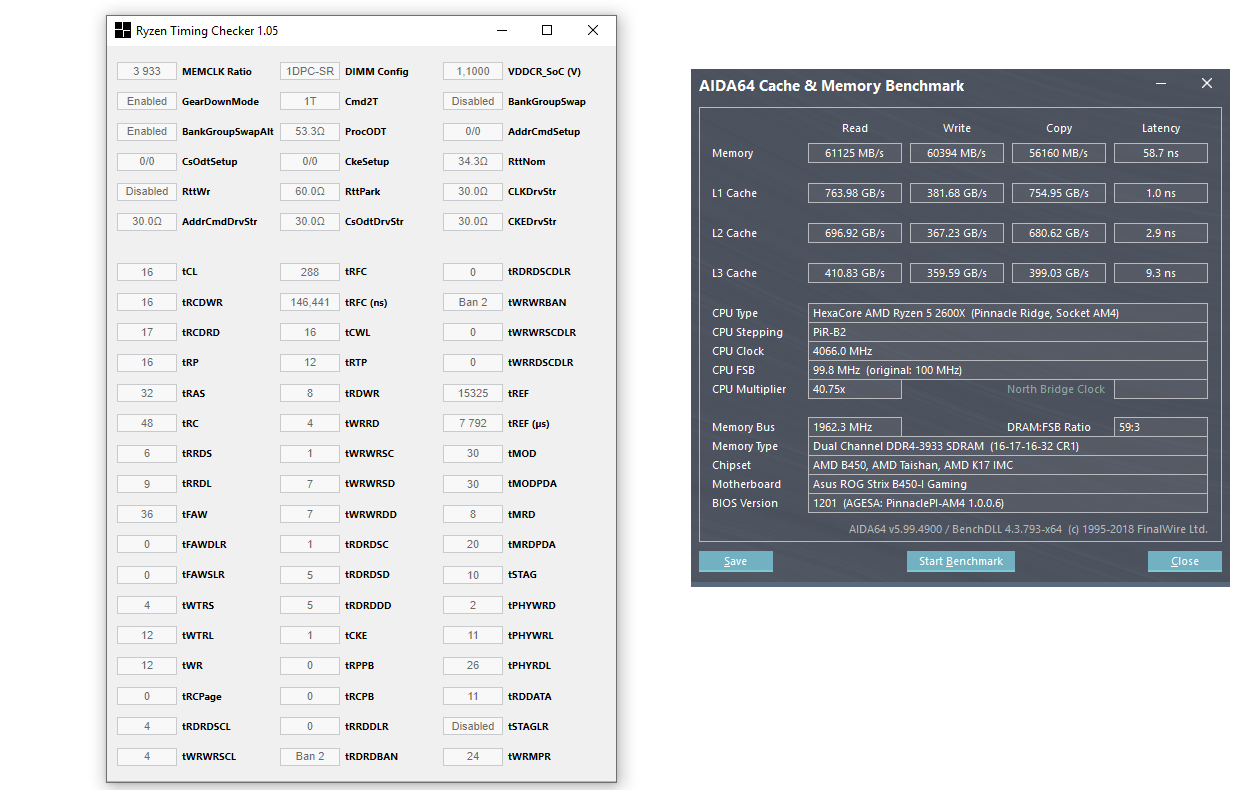This screenshot has width=1245, height=790.
Task: Click the CLKDrvStr 30.0Ω field
Action: (473, 191)
